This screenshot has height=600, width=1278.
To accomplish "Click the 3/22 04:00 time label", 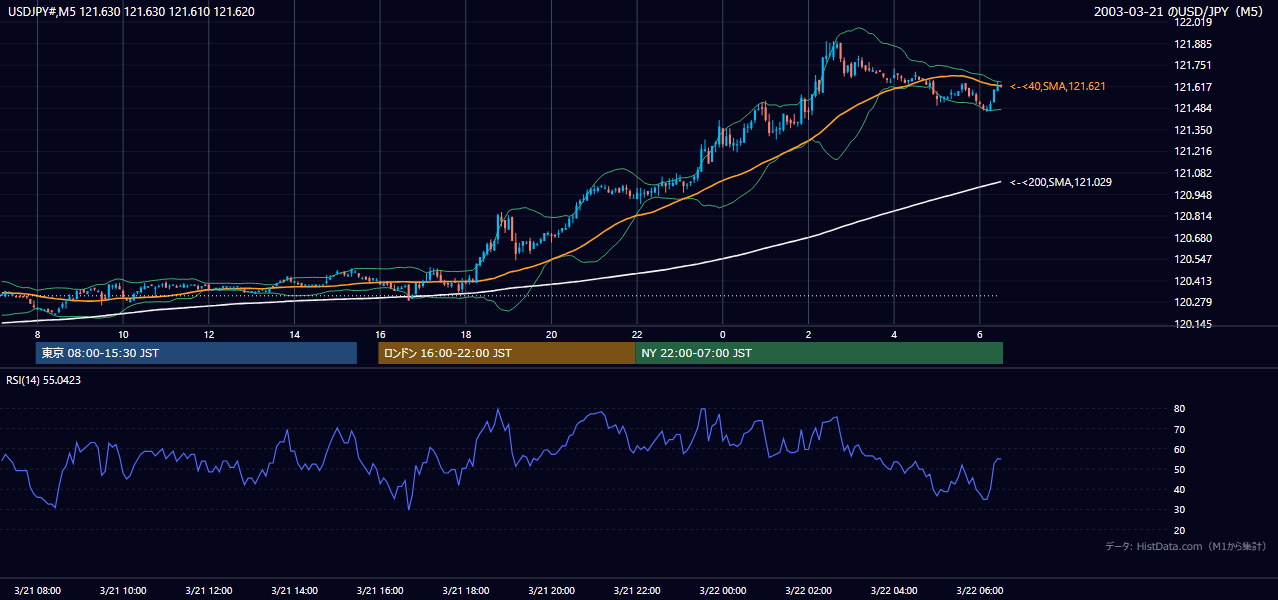I will click(x=895, y=590).
